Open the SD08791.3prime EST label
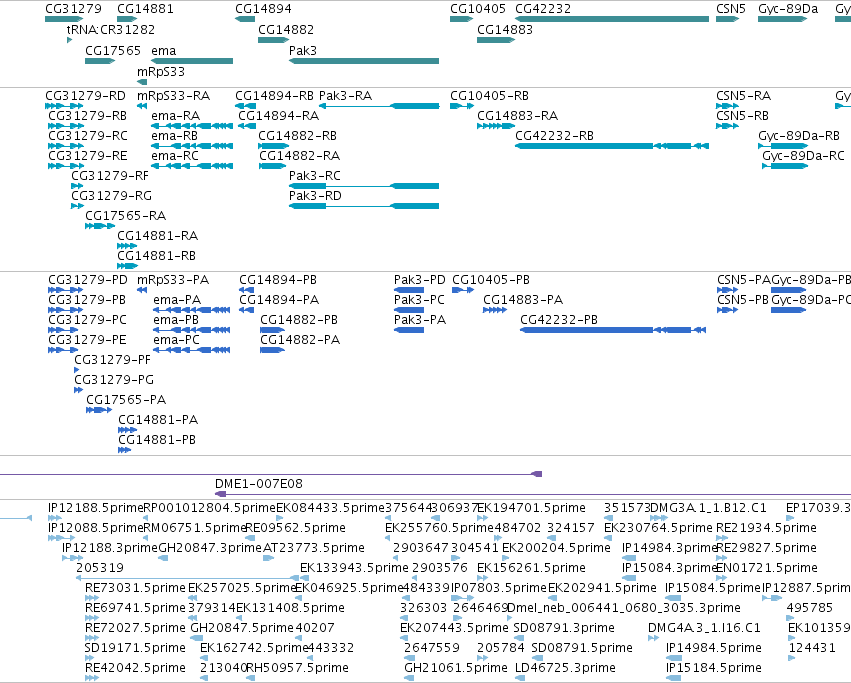Image resolution: width=851 pixels, height=683 pixels. click(x=564, y=628)
